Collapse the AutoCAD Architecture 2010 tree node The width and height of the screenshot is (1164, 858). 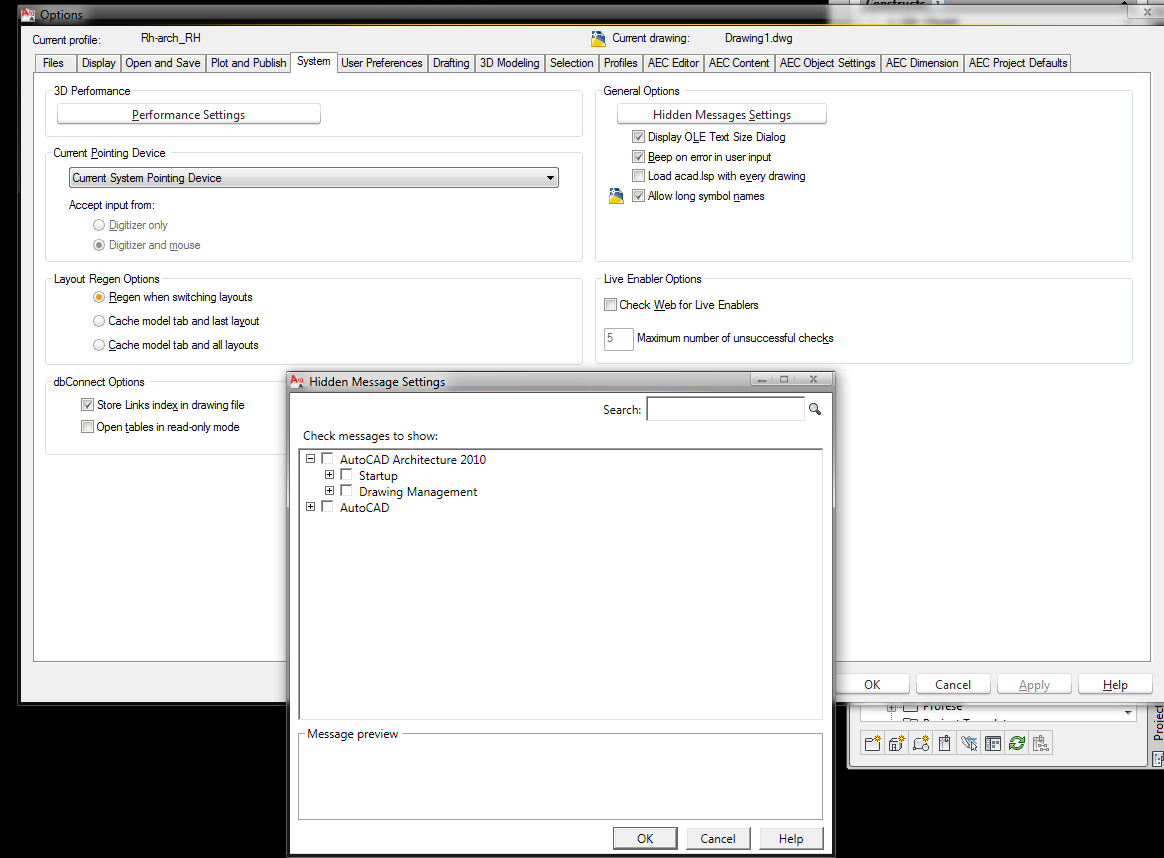[x=310, y=459]
